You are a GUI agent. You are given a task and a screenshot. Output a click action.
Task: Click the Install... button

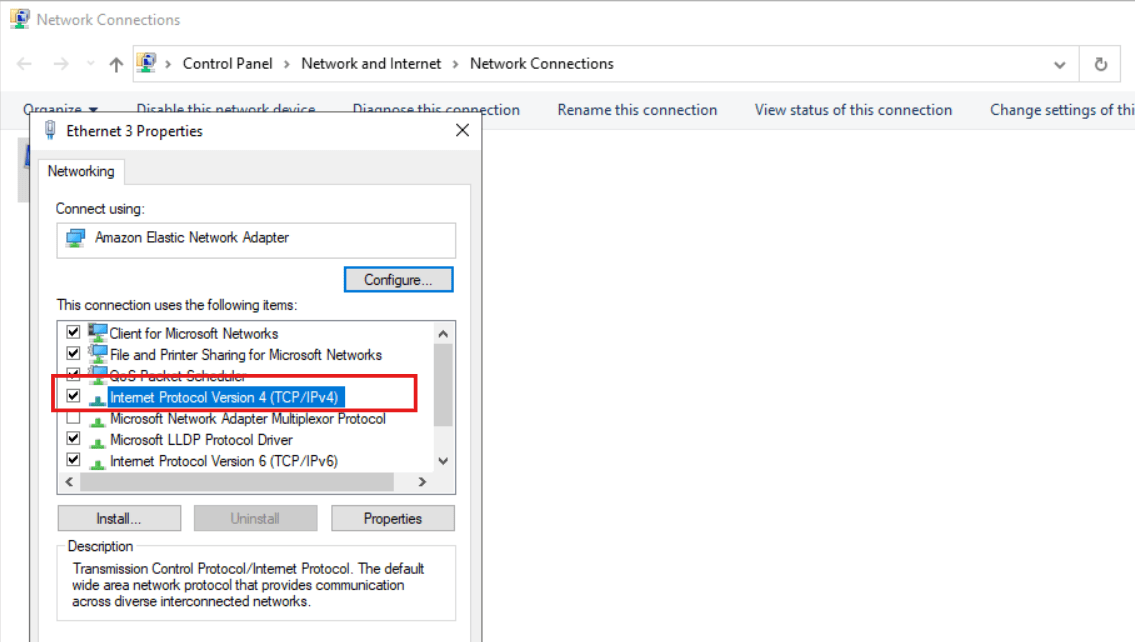tap(119, 518)
